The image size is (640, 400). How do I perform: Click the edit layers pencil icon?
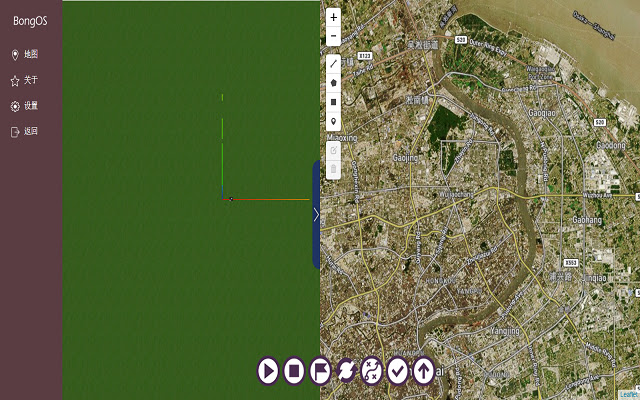[x=333, y=151]
